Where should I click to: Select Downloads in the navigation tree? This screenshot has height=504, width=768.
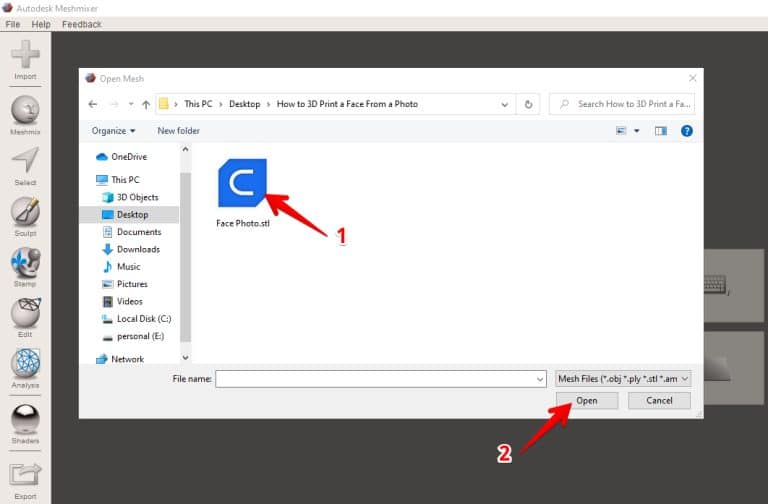(x=138, y=249)
